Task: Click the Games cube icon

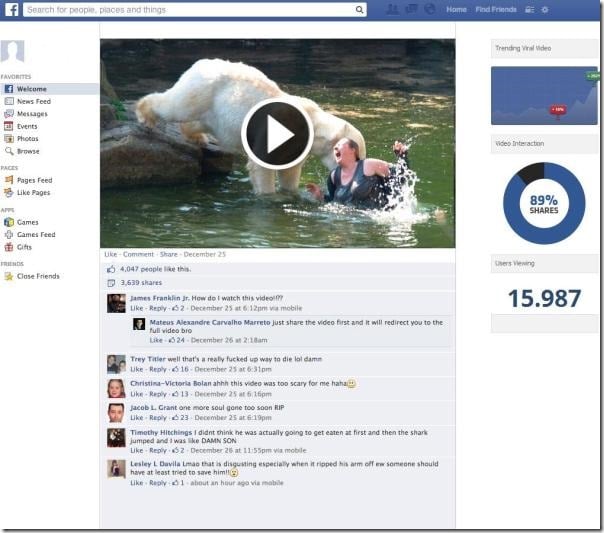Action: pos(8,222)
